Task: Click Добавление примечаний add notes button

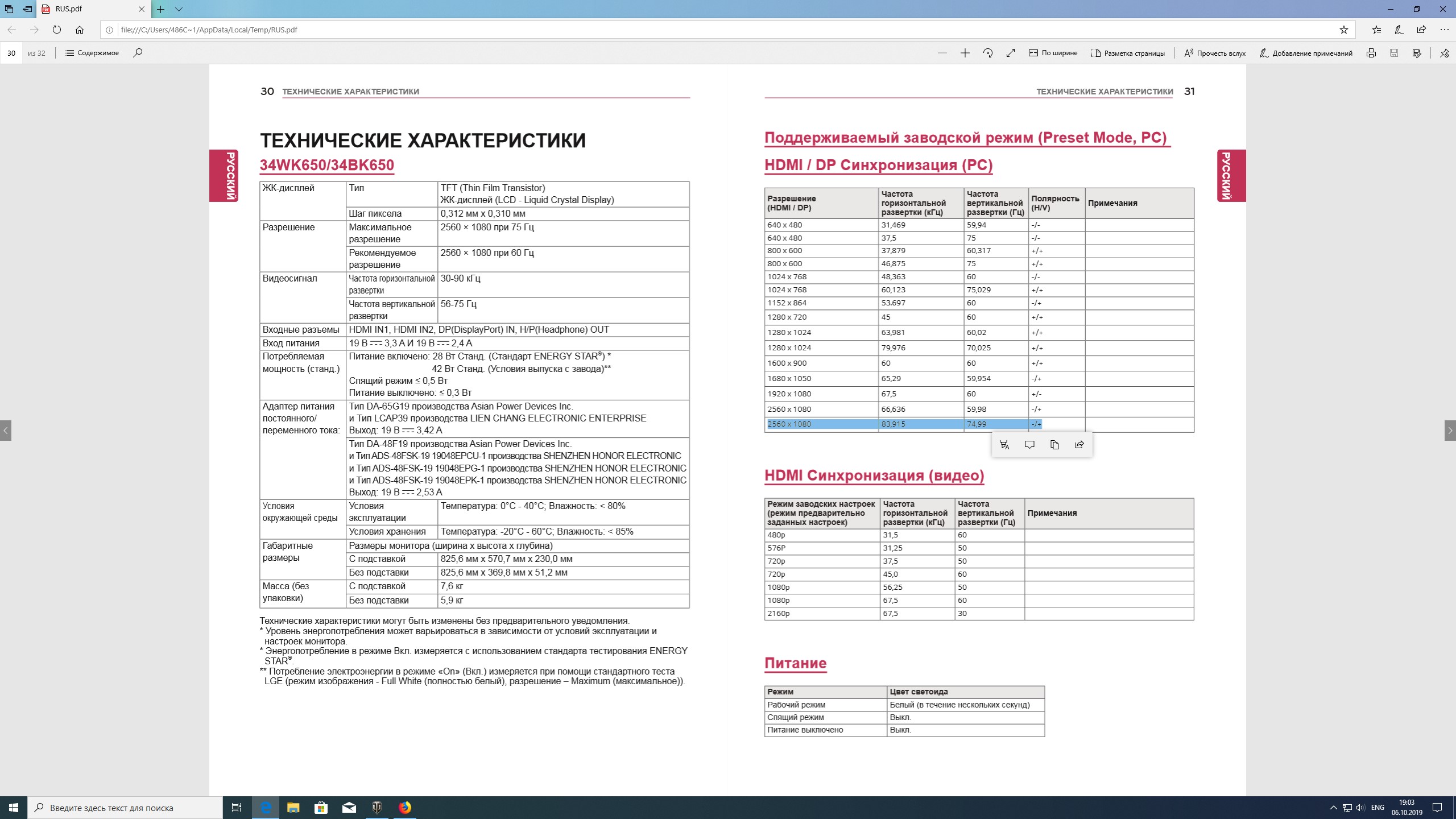Action: point(1306,53)
